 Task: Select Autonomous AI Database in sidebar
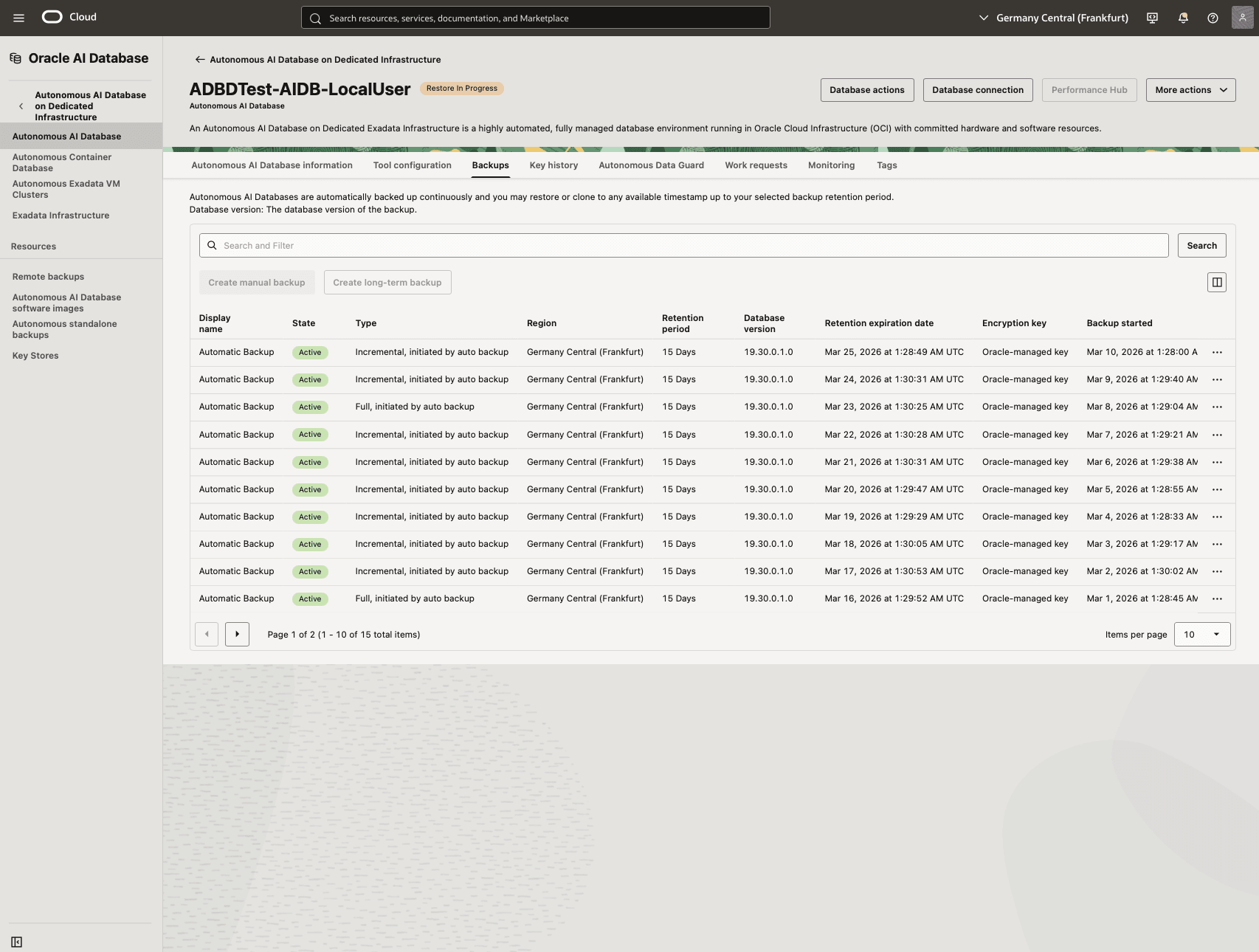tap(81, 137)
